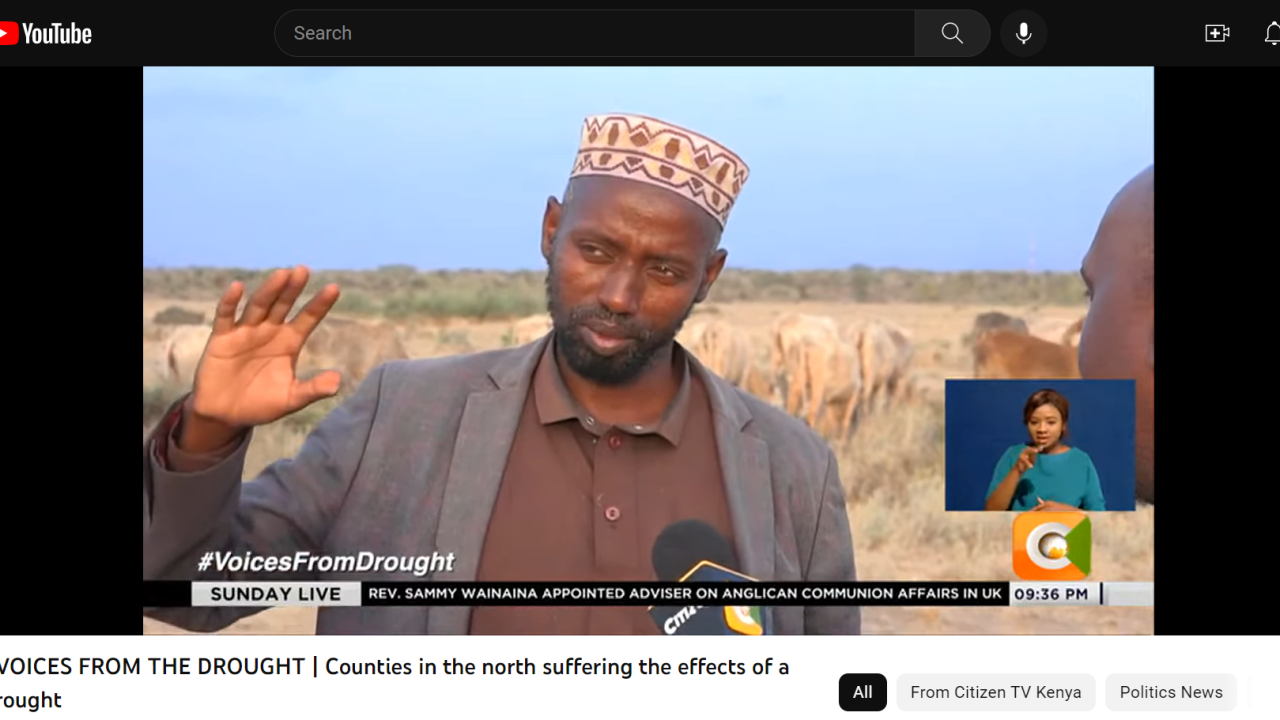Start voice search with the microphone icon

pos(1023,33)
